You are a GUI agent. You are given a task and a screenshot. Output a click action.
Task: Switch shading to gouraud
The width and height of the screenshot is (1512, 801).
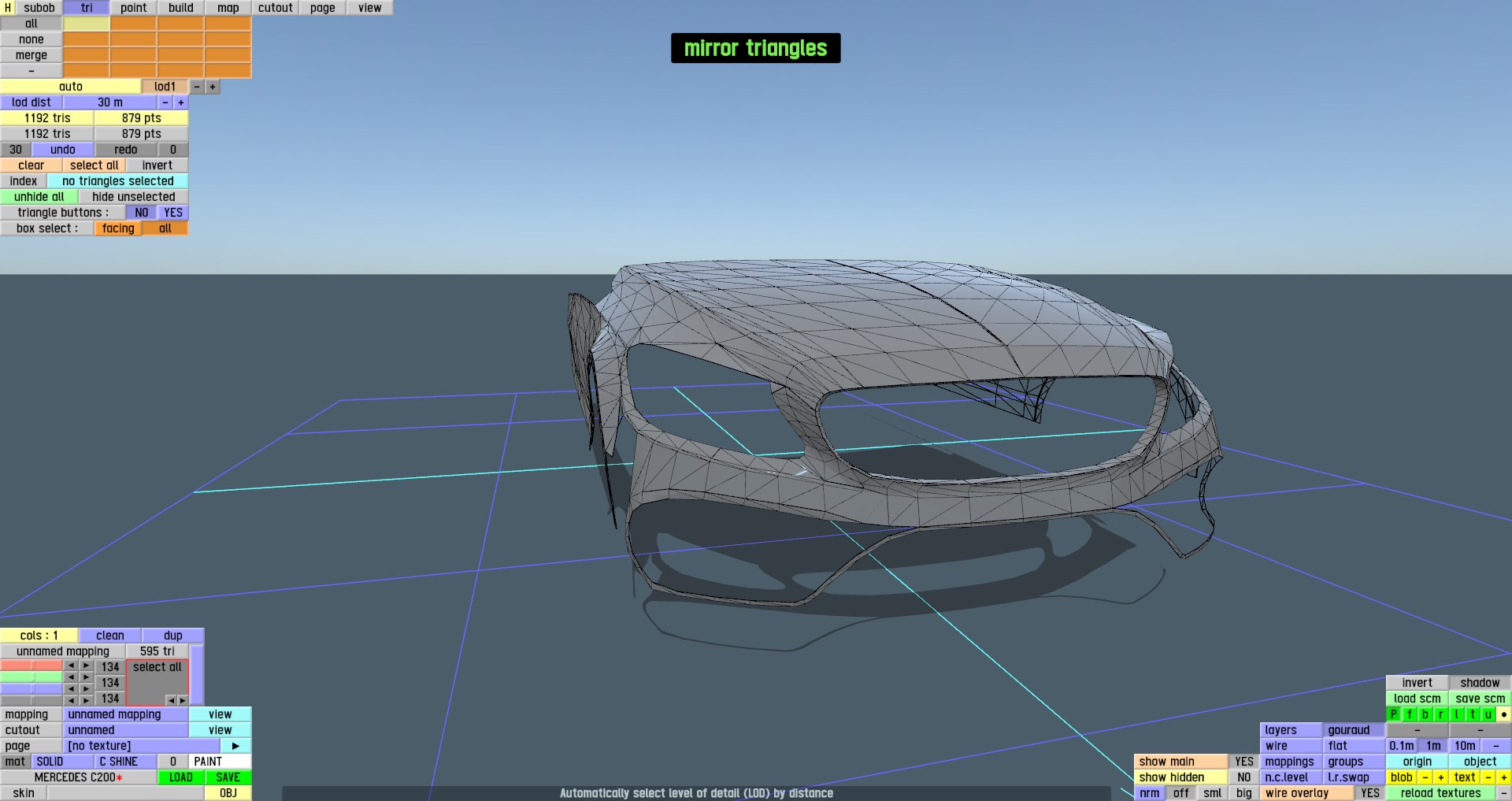(x=1354, y=730)
